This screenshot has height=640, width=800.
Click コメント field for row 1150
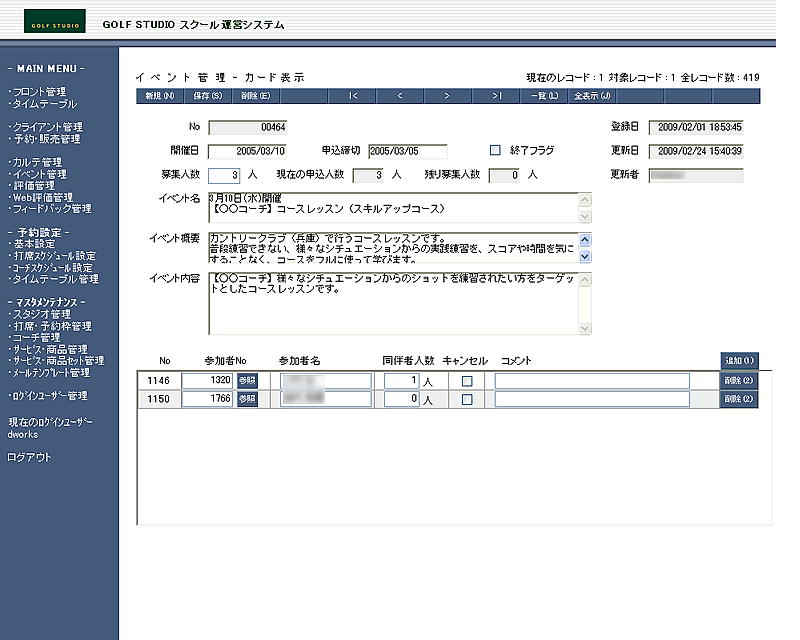coord(592,399)
